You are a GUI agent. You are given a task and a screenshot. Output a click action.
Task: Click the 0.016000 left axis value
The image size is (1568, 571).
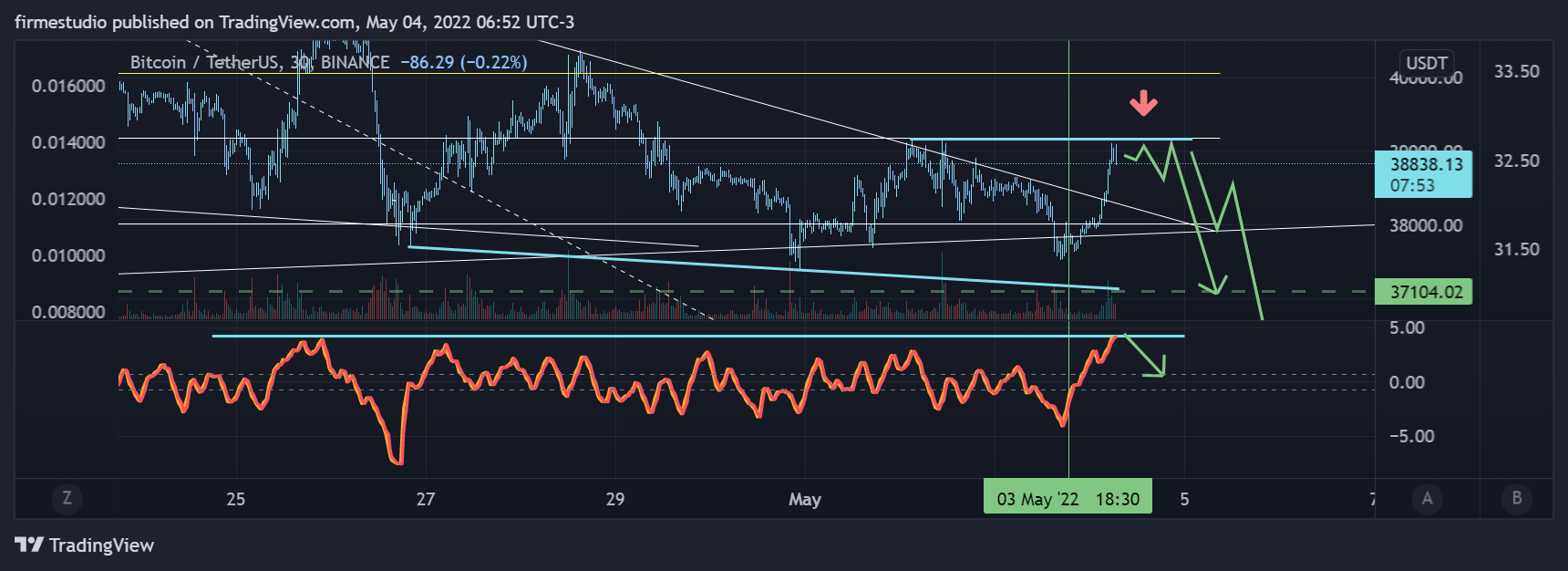[x=68, y=86]
